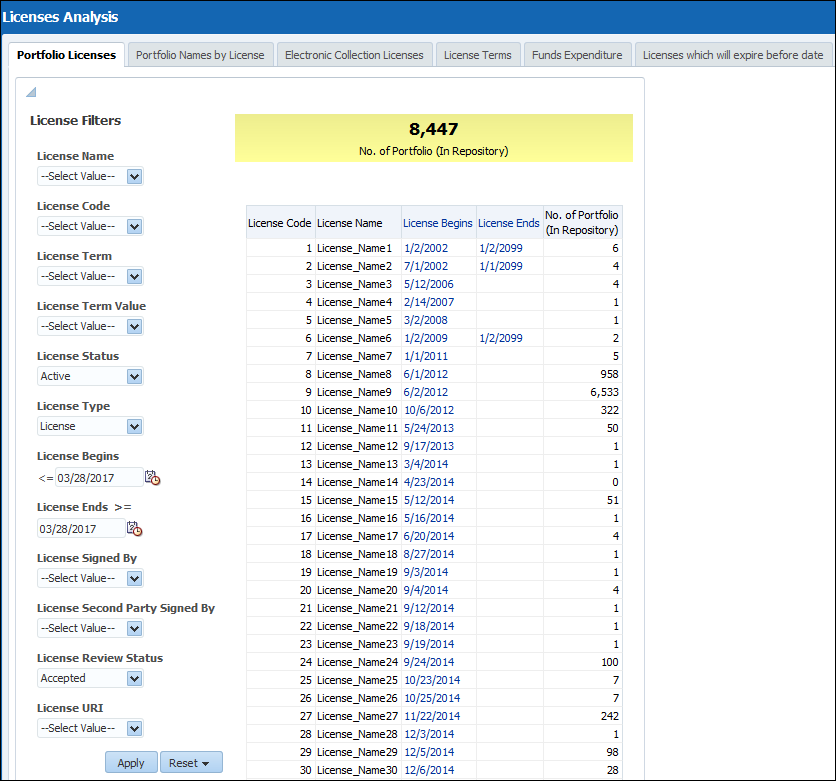This screenshot has width=836, height=781.
Task: Select portfolio count 958
Action: [x=609, y=374]
